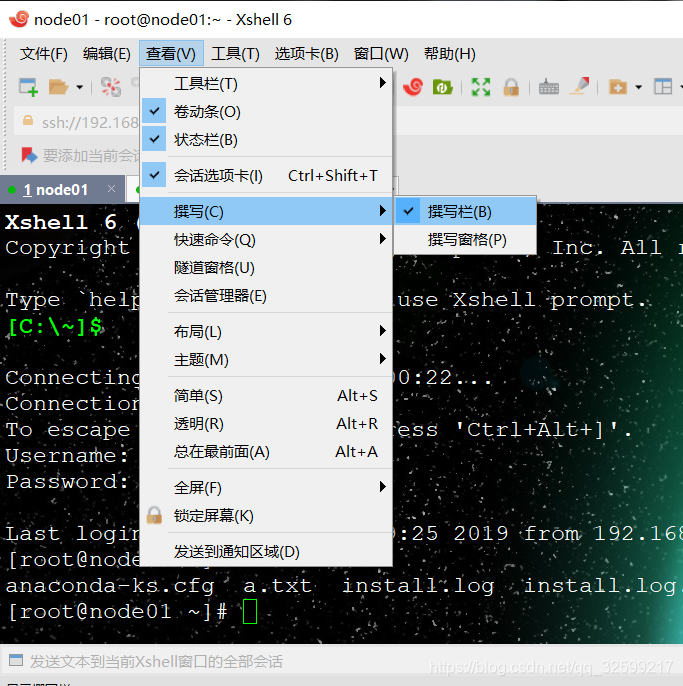Expand the 主题(M) submenu
Screen dimensions: 683x686
coord(266,360)
